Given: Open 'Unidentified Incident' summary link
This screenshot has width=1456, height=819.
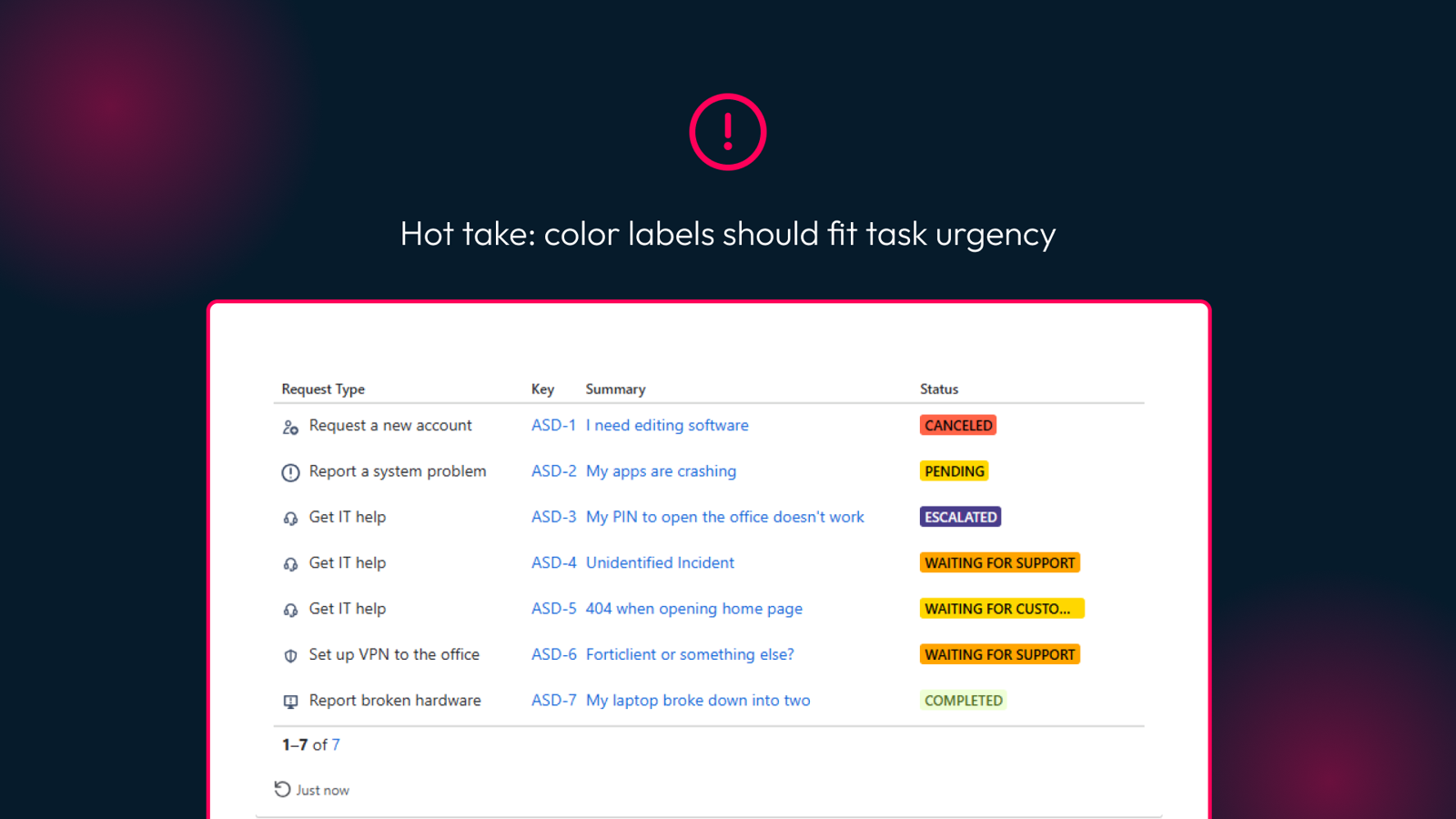Looking at the screenshot, I should coord(660,562).
